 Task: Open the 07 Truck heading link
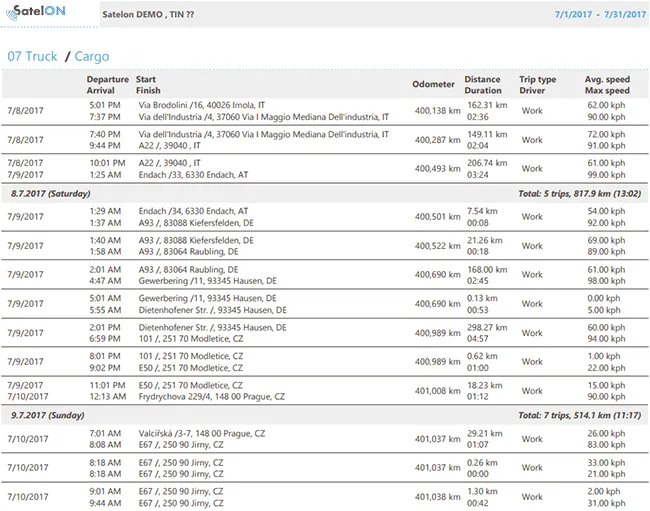click(32, 56)
